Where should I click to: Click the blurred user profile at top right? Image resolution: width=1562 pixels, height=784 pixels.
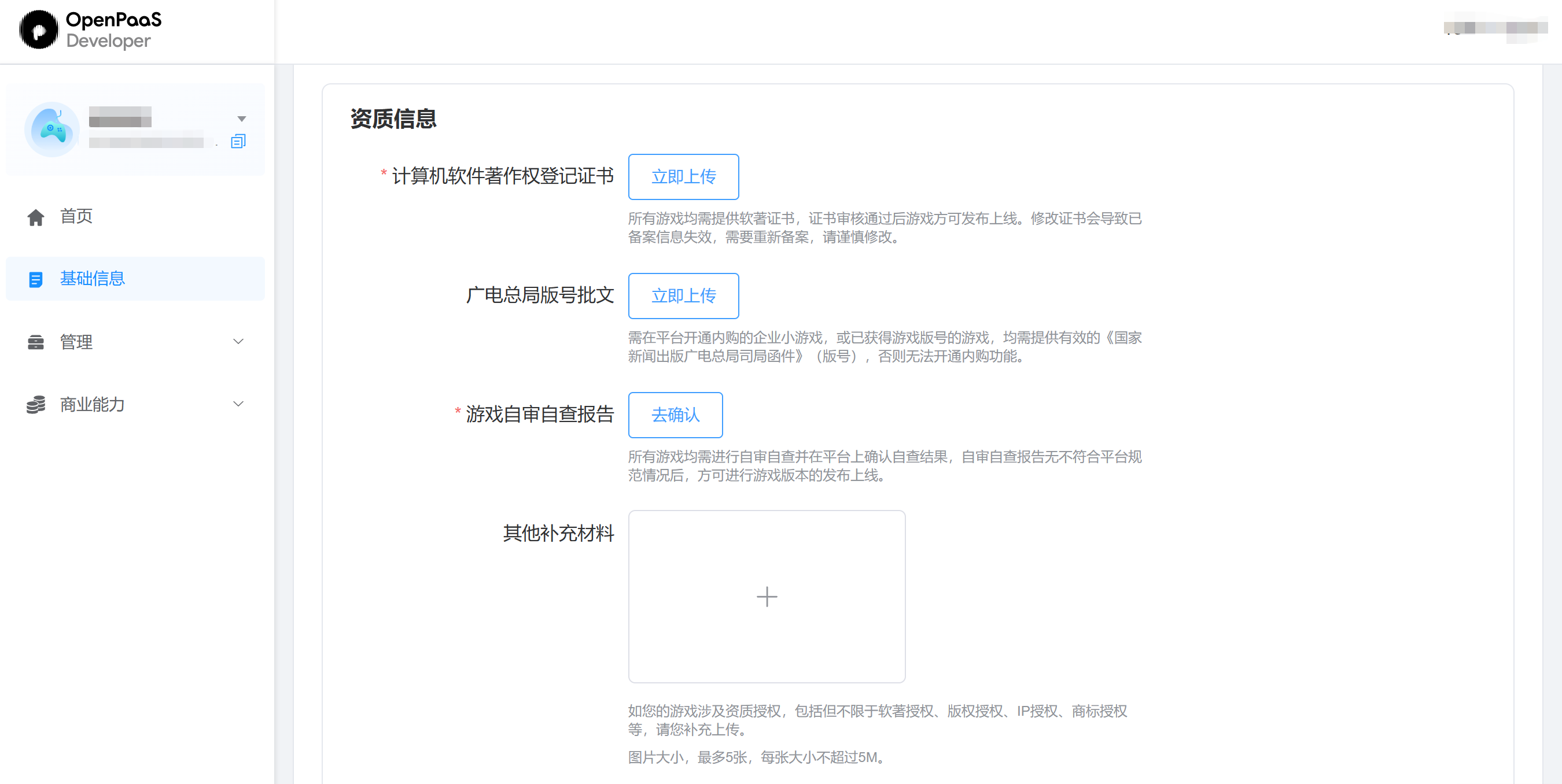click(1495, 28)
